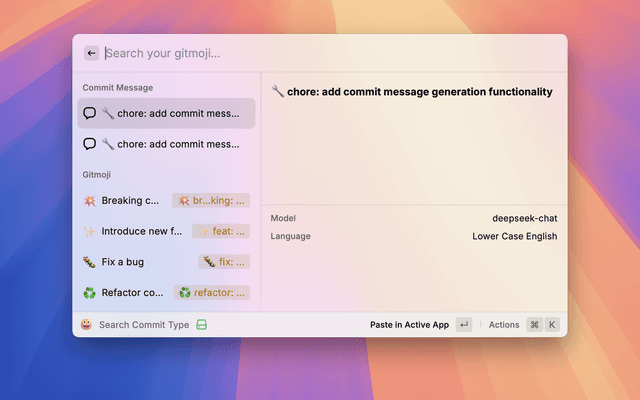Click "Paste in Active App" action

pos(409,325)
